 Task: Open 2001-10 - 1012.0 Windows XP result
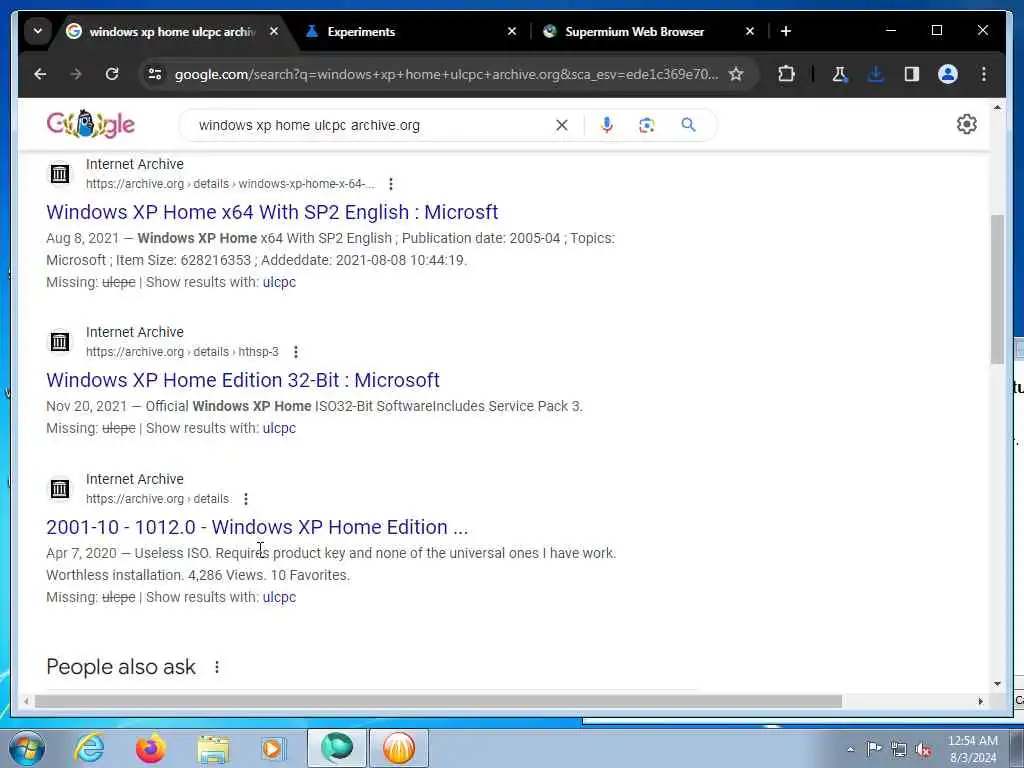257,527
